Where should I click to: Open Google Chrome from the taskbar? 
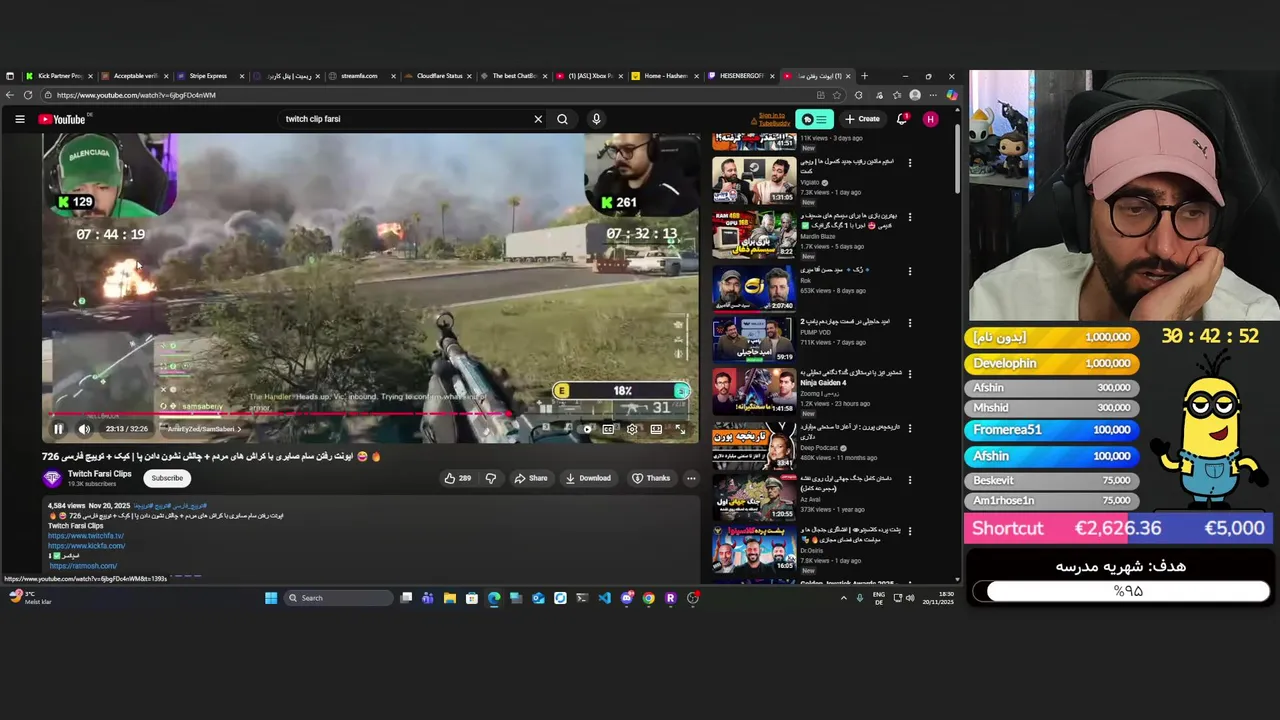(x=648, y=598)
